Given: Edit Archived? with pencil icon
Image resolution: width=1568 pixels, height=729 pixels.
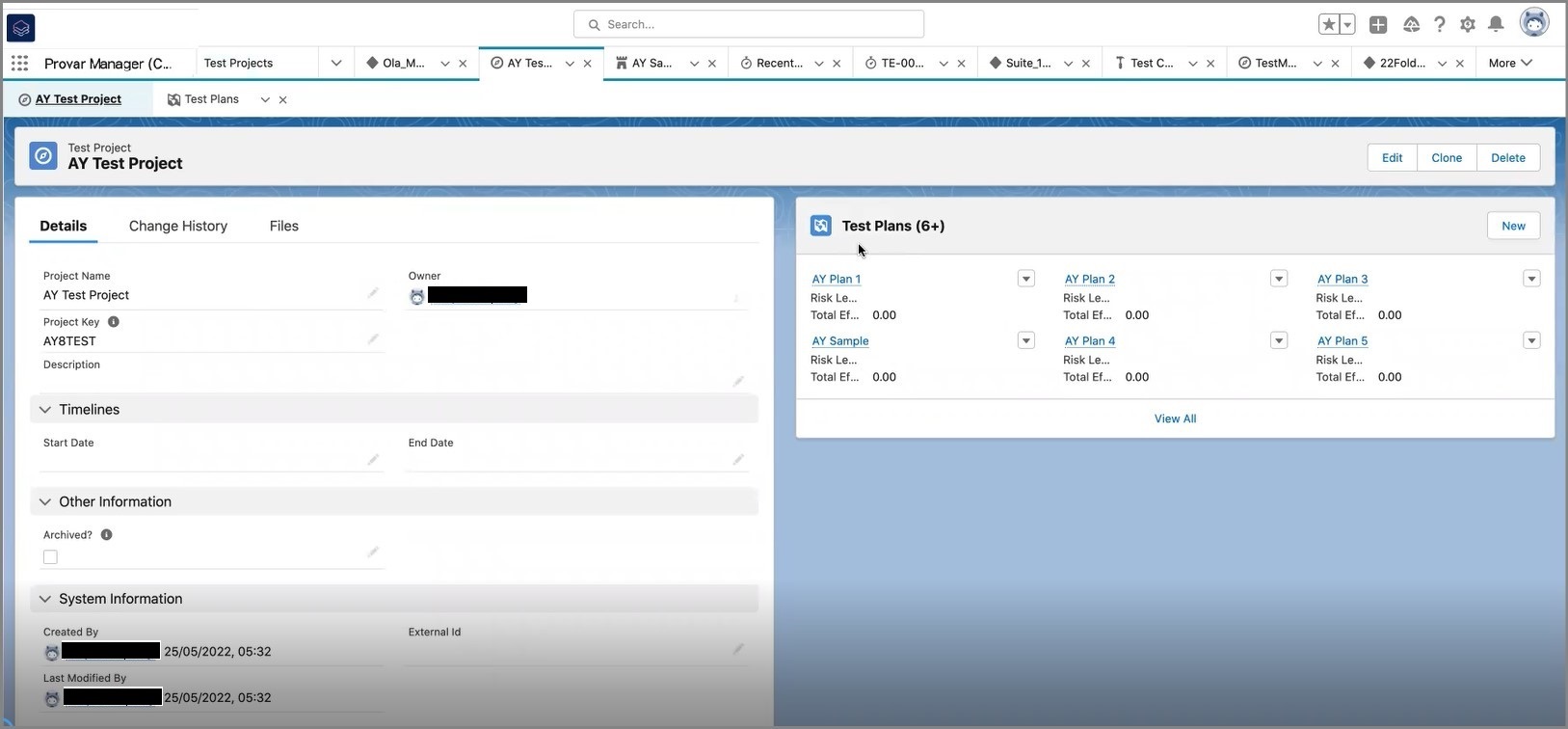Looking at the screenshot, I should (373, 553).
